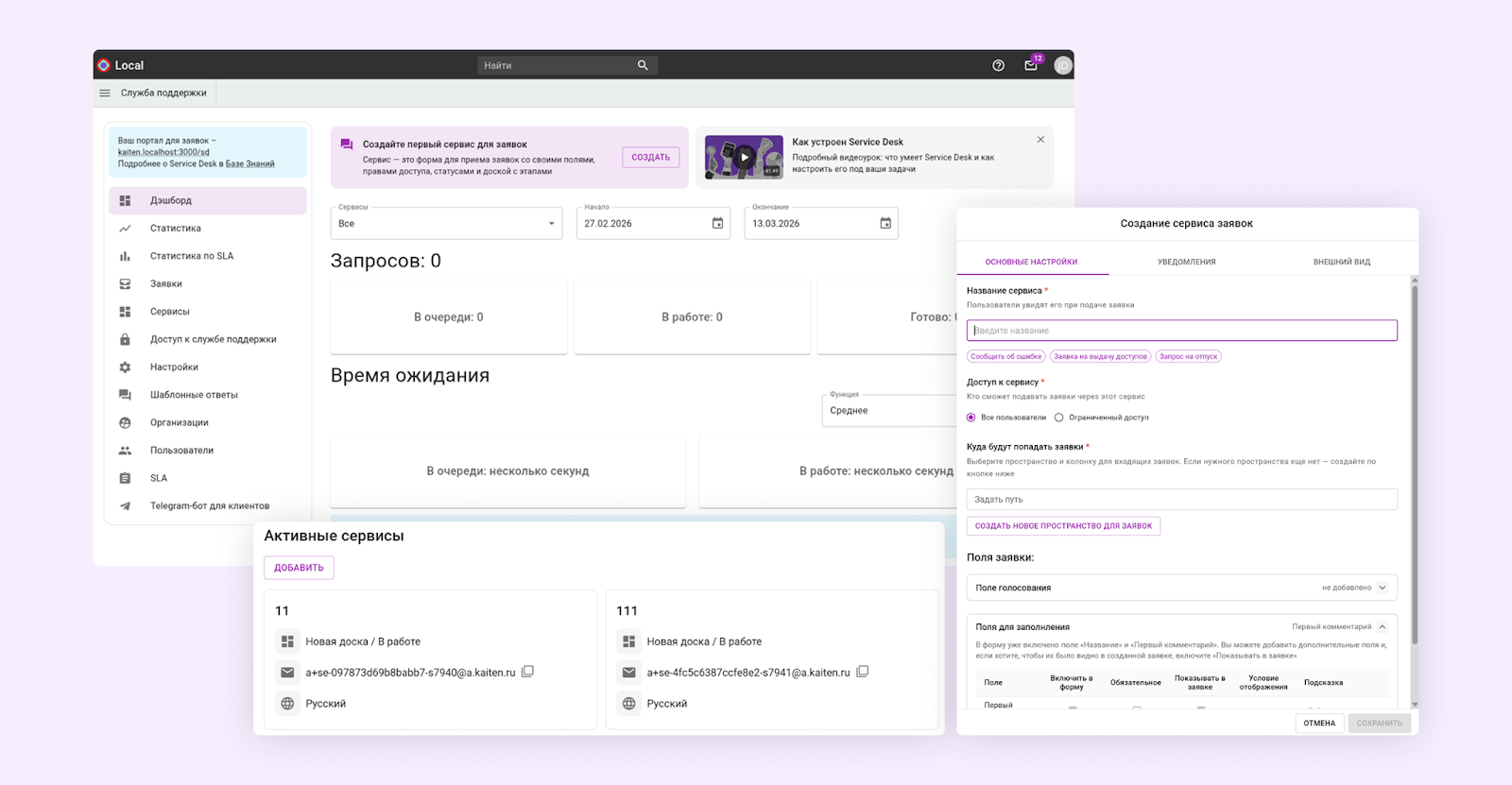
Task: Click the service name input field
Action: (1181, 331)
